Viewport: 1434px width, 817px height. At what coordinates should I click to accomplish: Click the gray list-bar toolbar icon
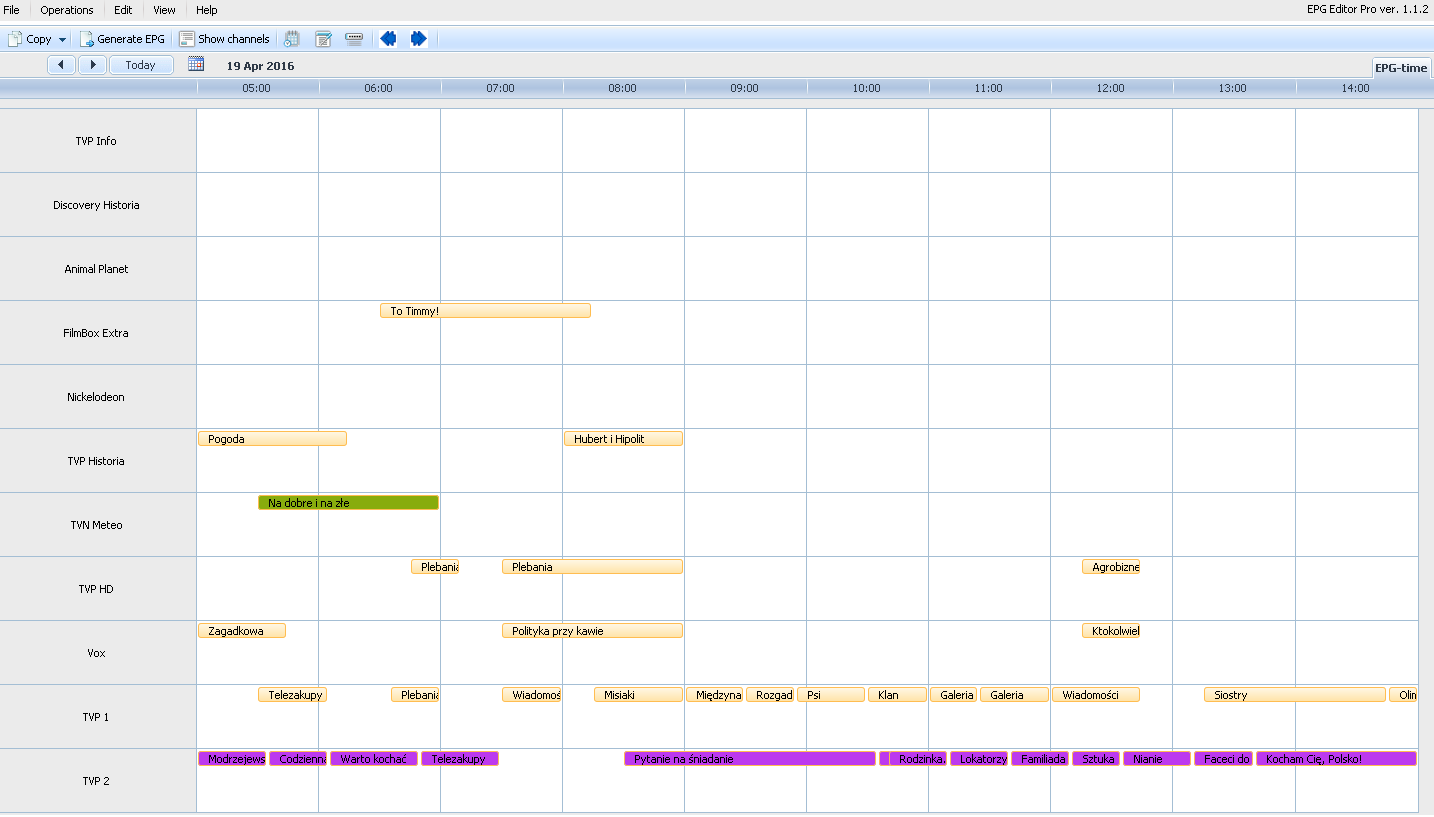354,39
